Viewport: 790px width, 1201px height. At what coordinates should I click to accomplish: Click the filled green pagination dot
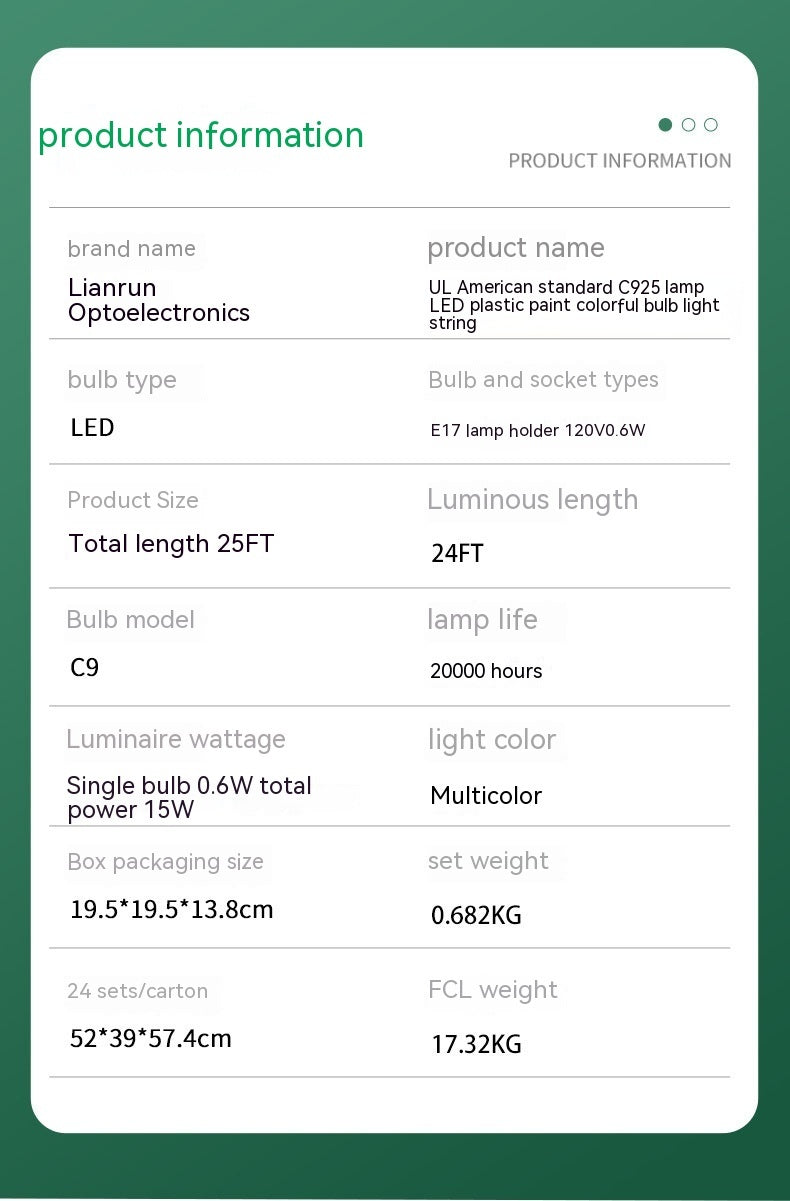(x=665, y=125)
